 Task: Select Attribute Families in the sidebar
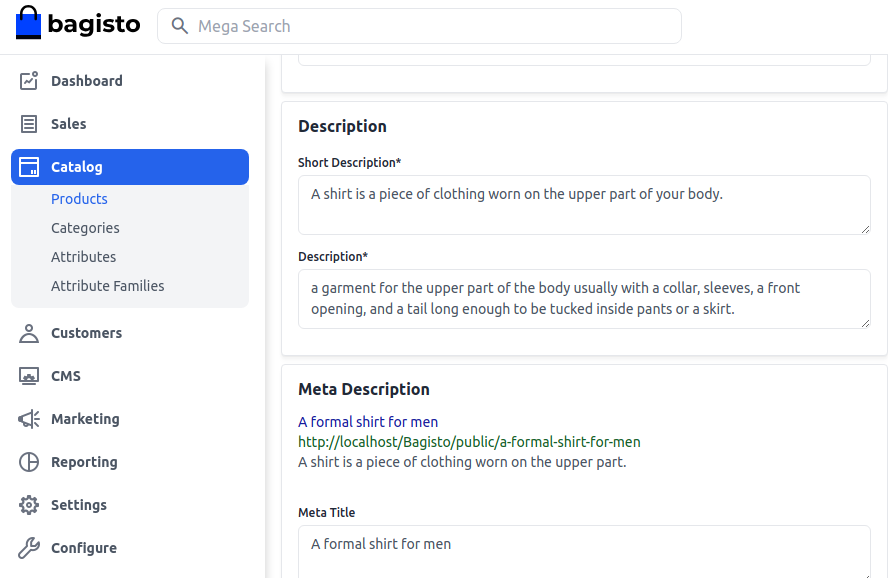tap(107, 286)
